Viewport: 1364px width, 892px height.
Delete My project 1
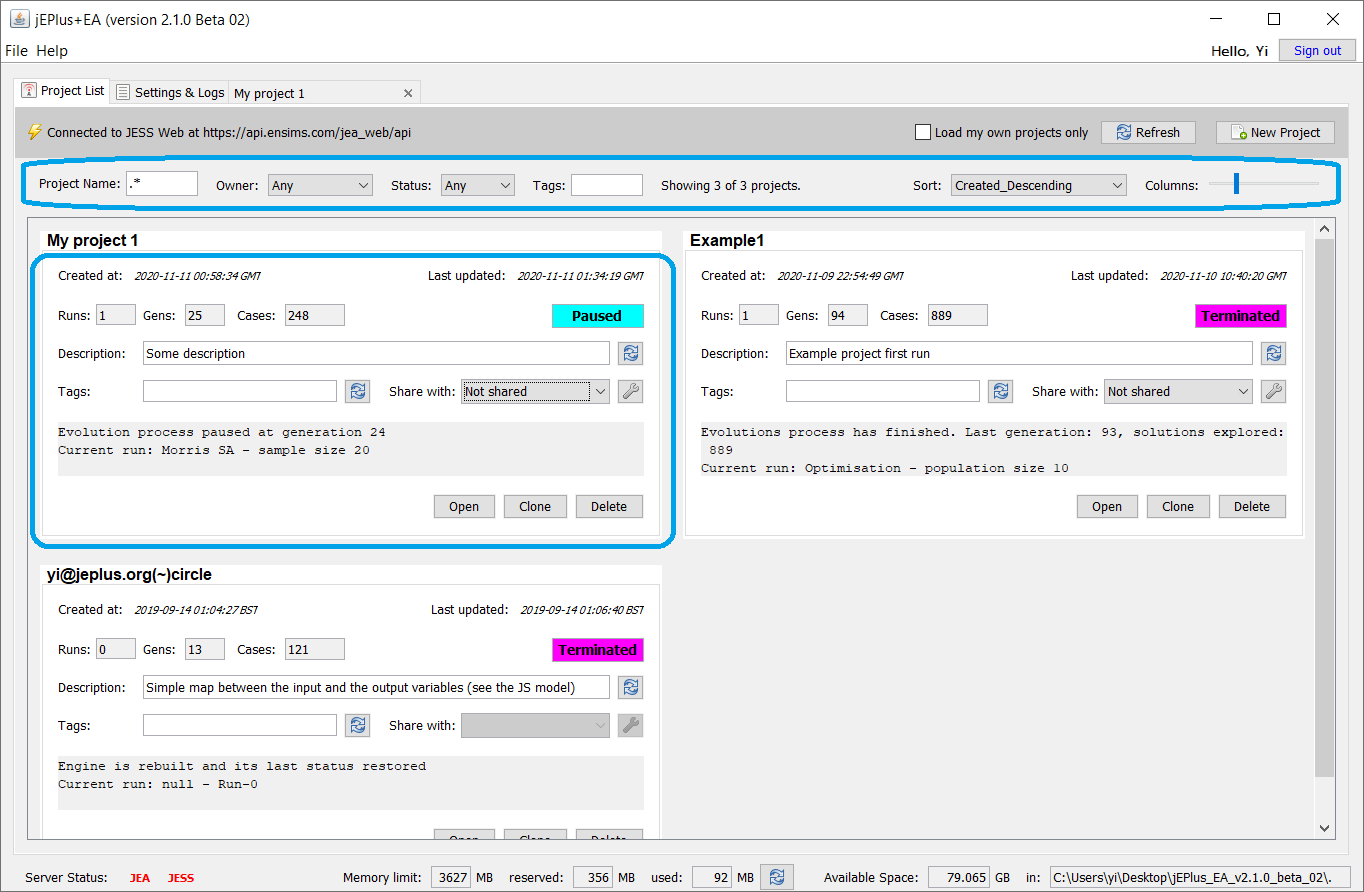(609, 506)
